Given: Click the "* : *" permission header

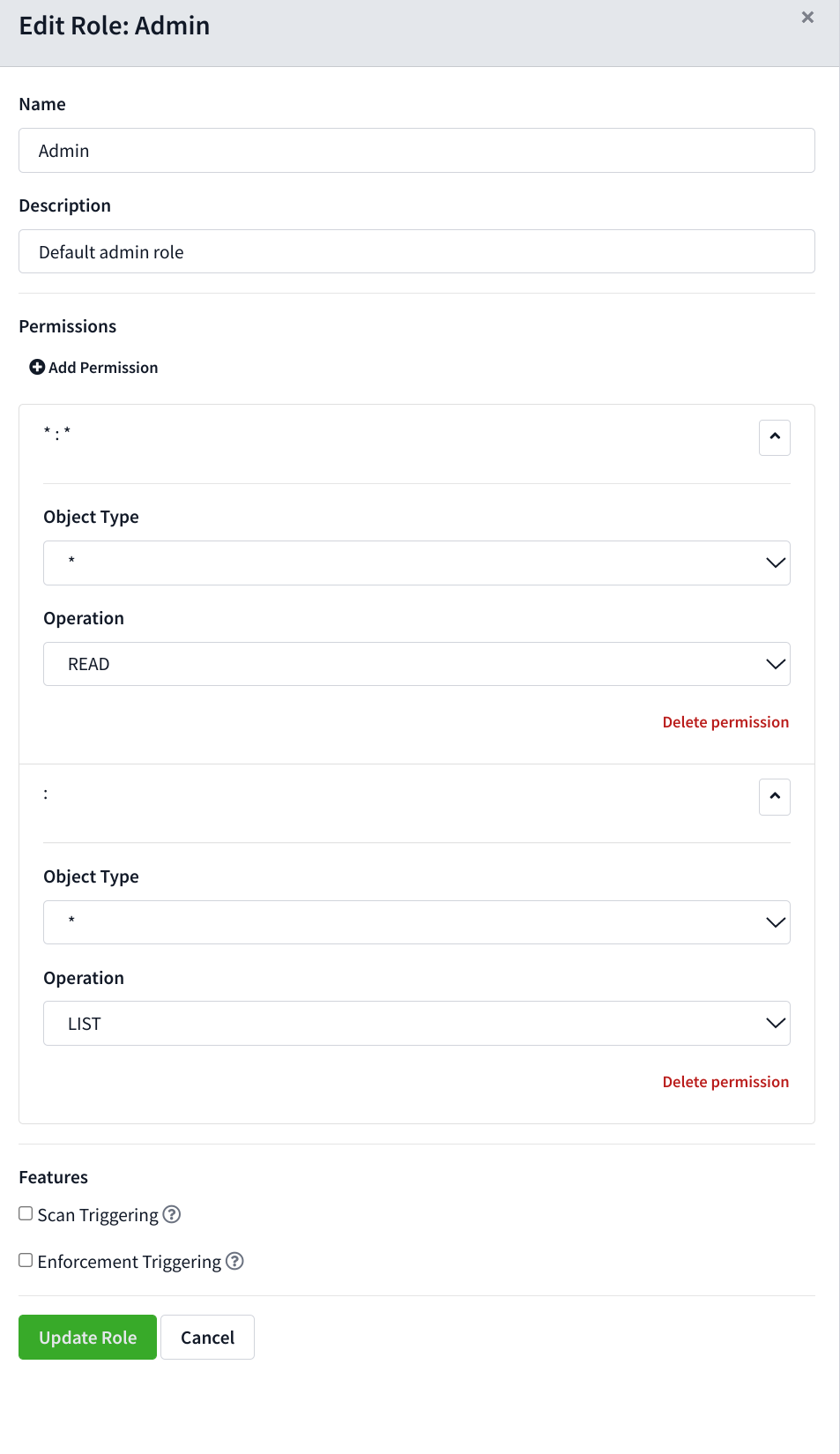Looking at the screenshot, I should [x=57, y=433].
